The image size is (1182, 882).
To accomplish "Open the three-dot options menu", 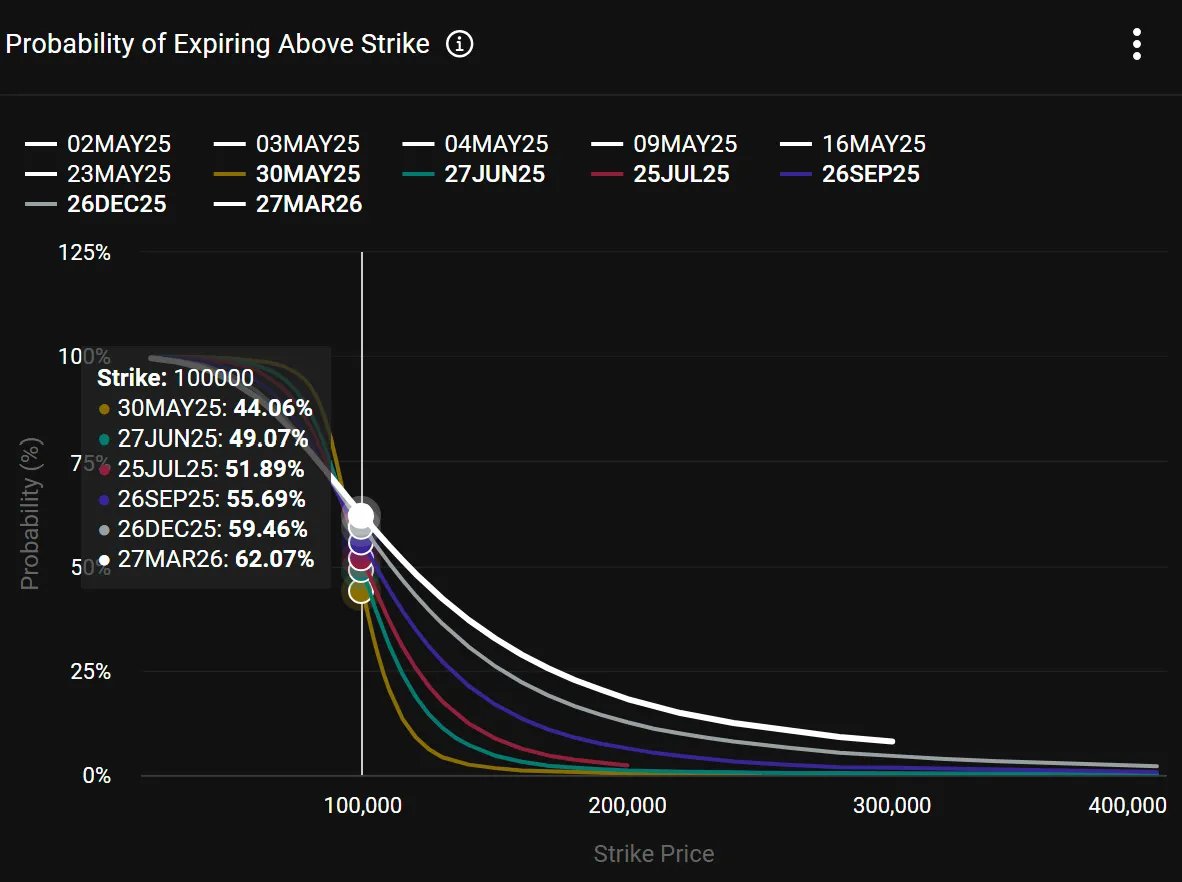I will [x=1136, y=45].
